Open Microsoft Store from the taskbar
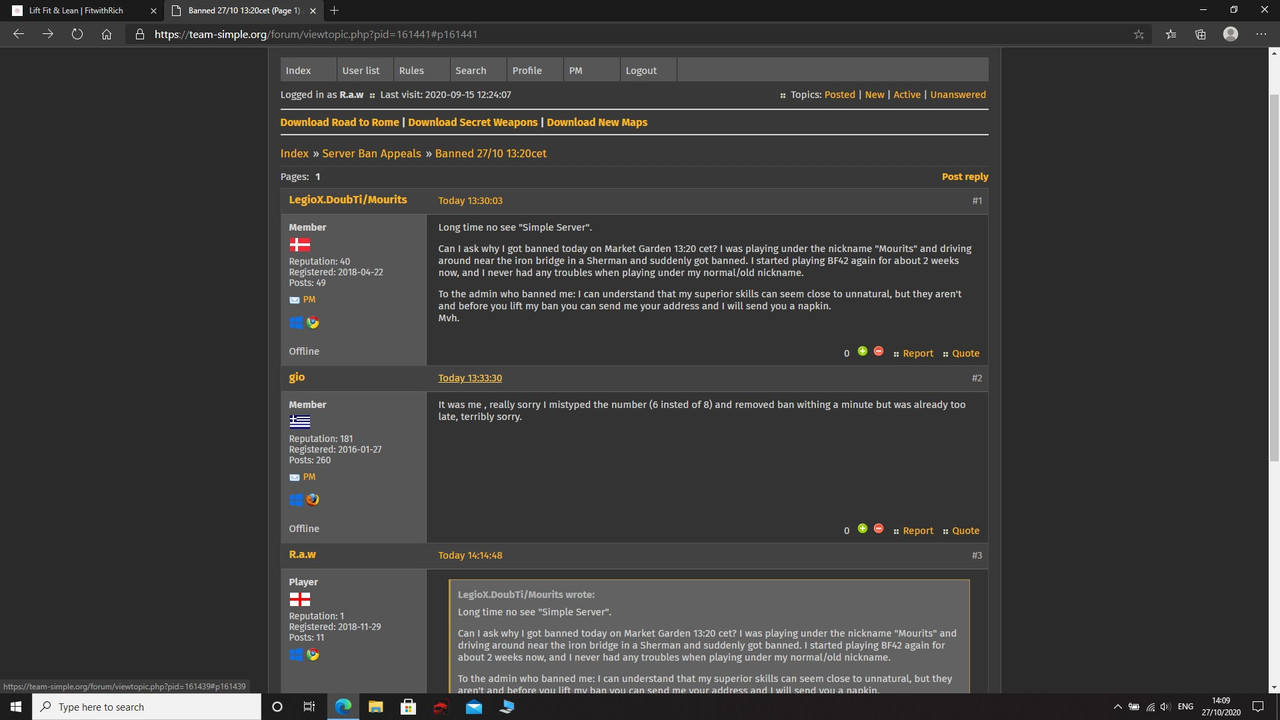The width and height of the screenshot is (1280, 720). (x=408, y=707)
